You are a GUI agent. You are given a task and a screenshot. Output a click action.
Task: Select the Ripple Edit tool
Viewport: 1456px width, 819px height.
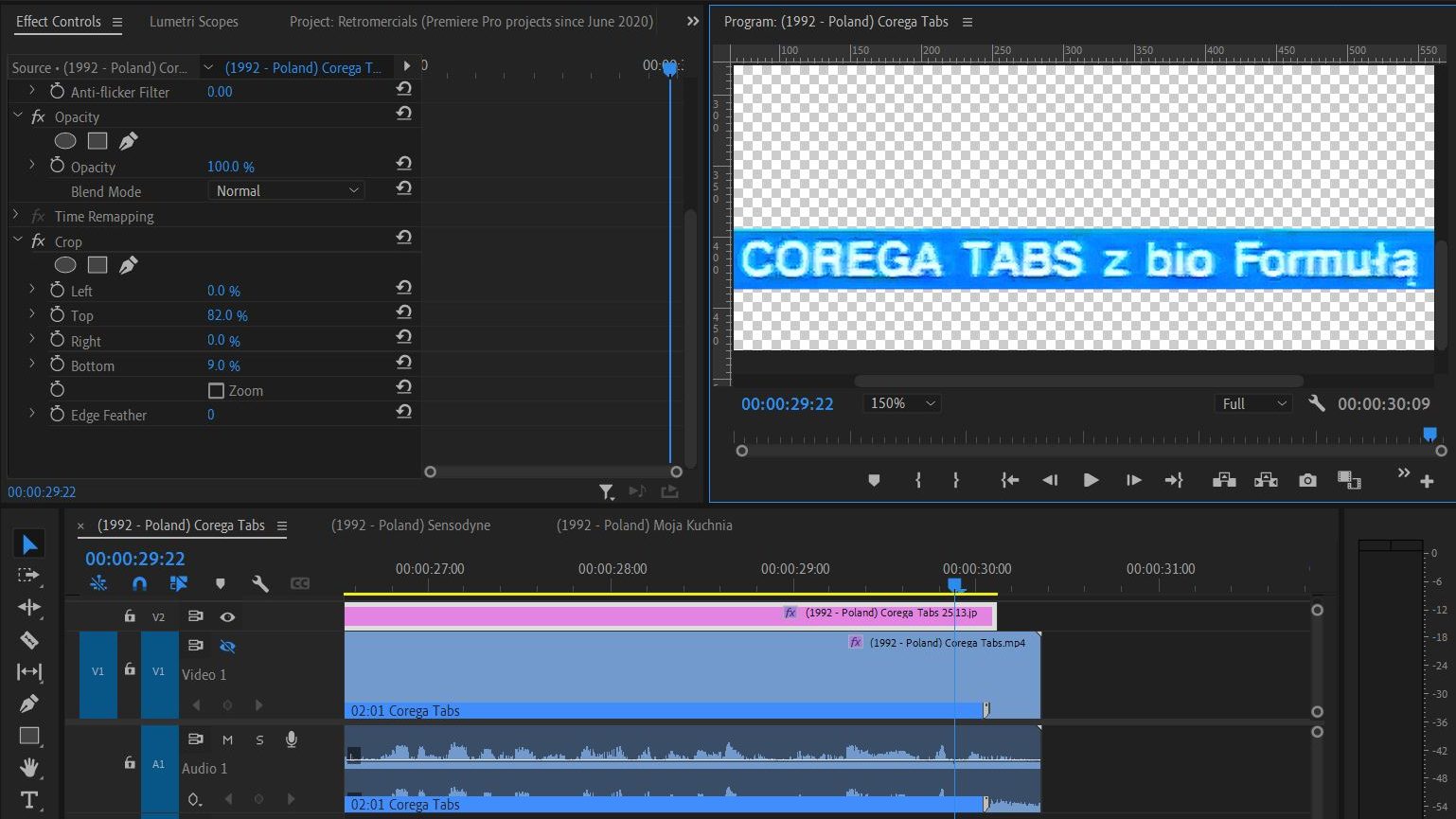click(29, 608)
